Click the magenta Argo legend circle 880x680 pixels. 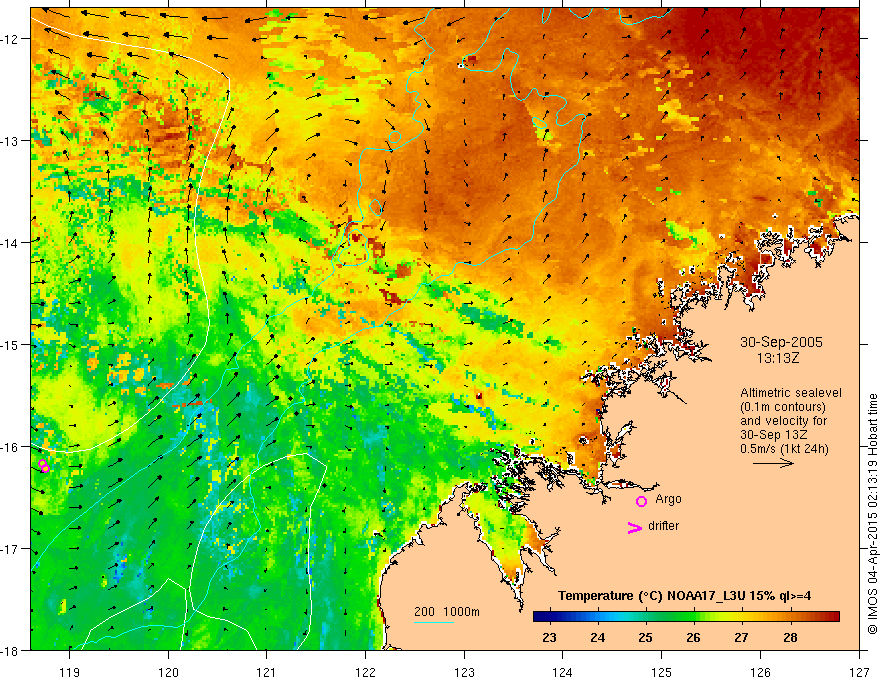641,501
